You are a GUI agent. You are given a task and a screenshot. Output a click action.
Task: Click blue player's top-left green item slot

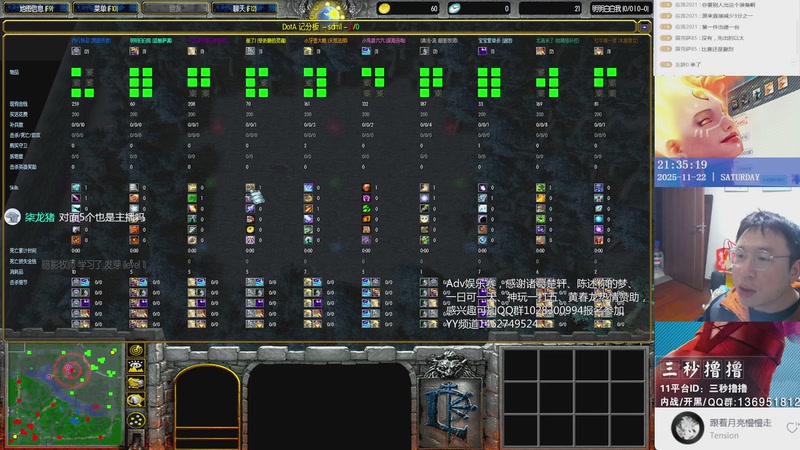point(76,72)
